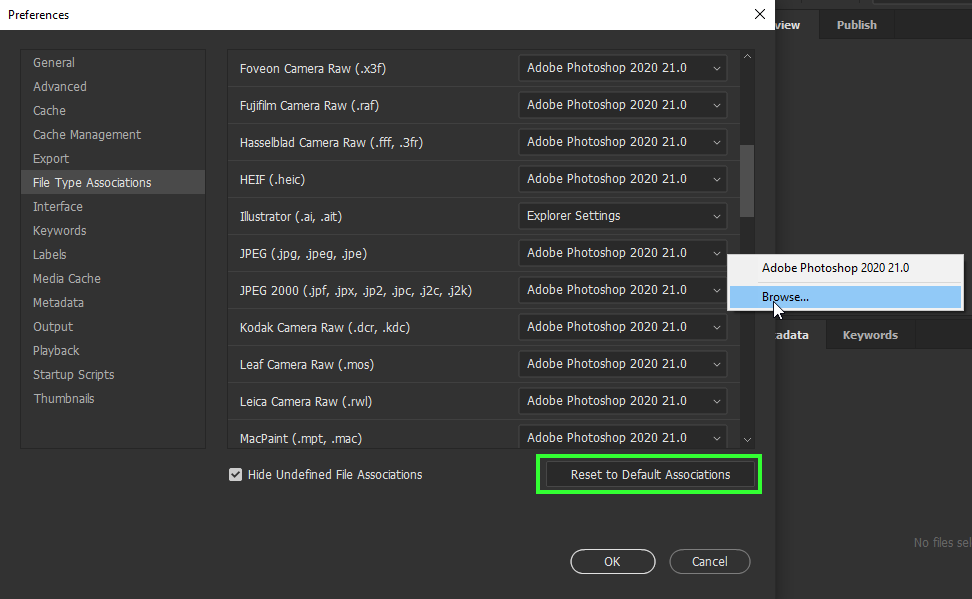Click Hasselblad Camera Raw (.fff, .3fr) label

(x=332, y=143)
